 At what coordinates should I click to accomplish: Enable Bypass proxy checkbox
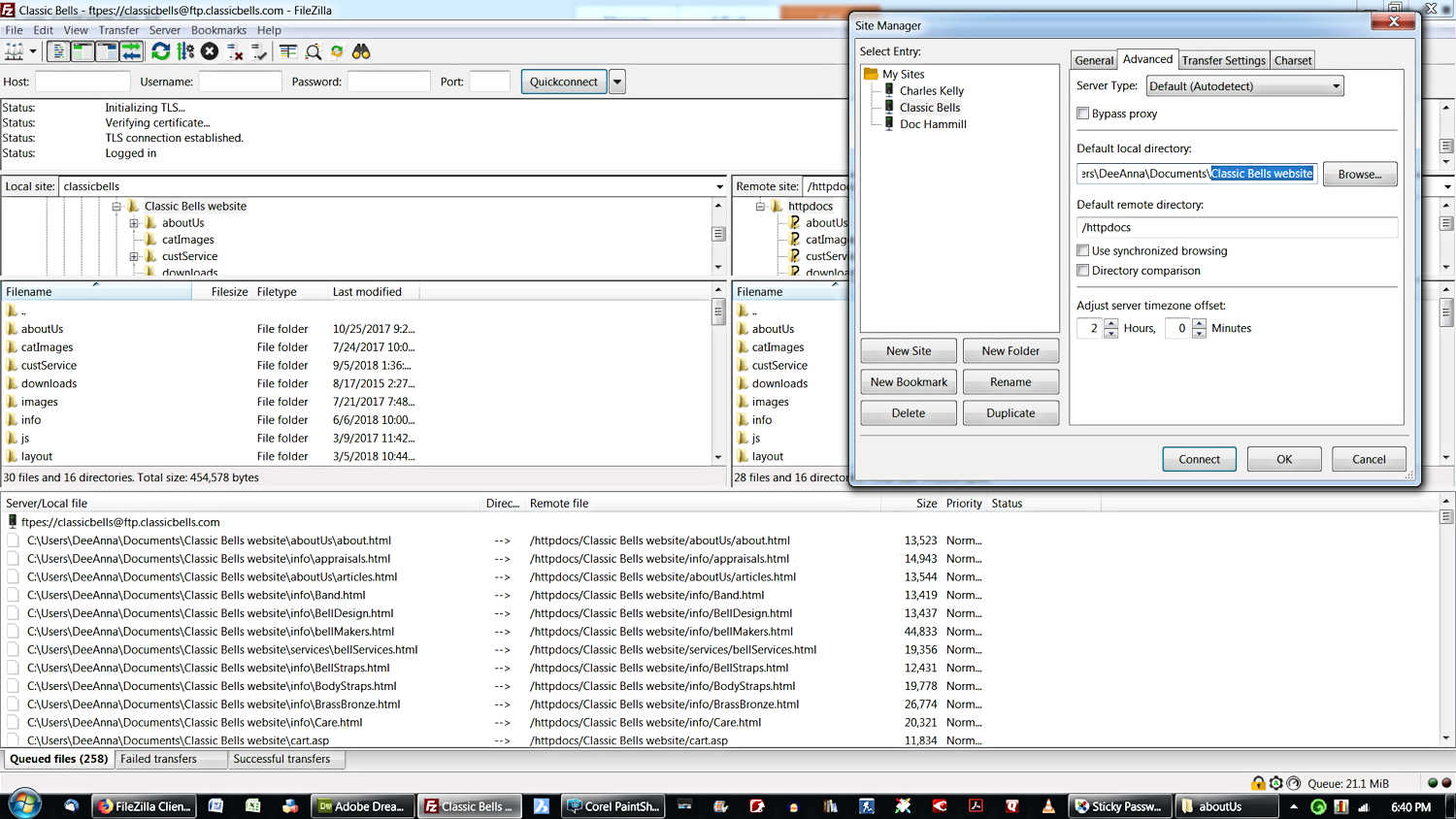click(x=1082, y=114)
